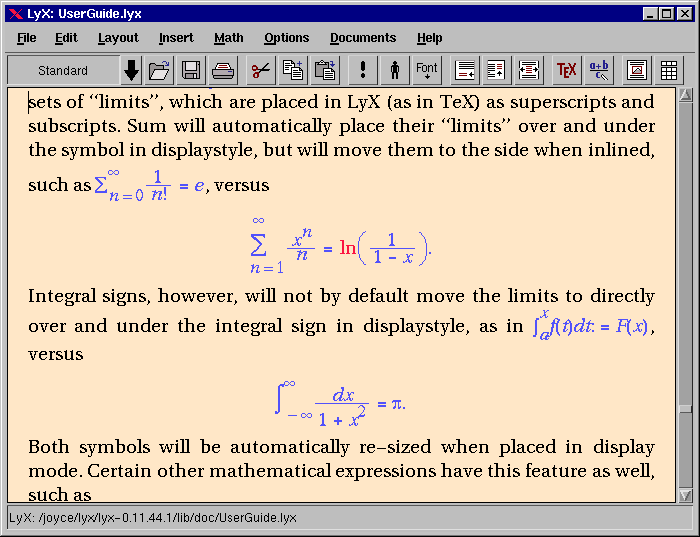Insert margin note icon
Image resolution: width=700 pixels, height=537 pixels.
coord(496,70)
